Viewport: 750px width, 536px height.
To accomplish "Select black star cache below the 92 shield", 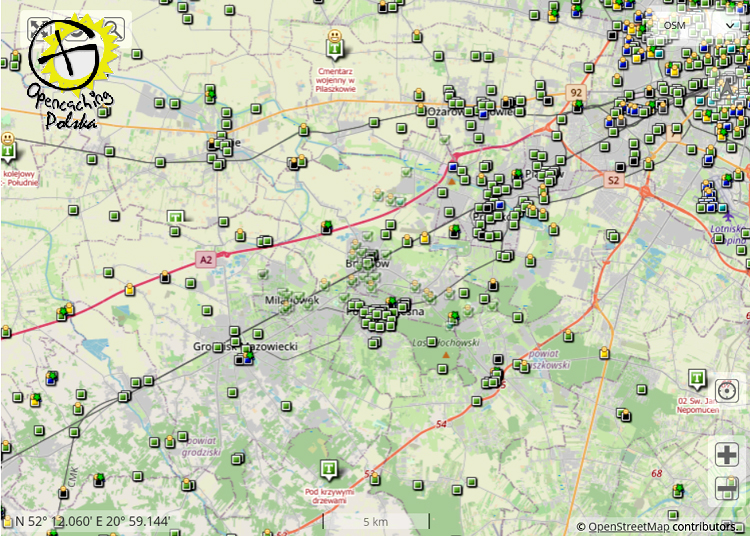I will coord(578,107).
